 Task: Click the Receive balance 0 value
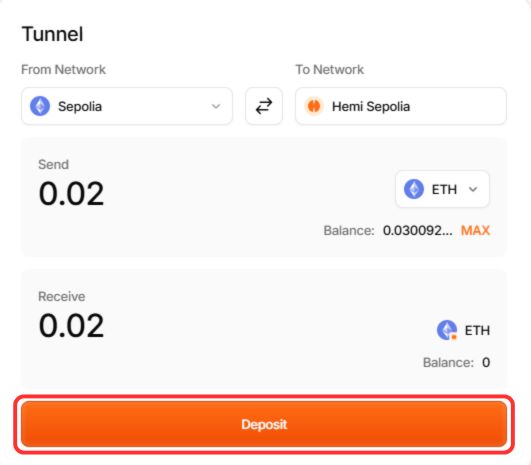point(486,363)
